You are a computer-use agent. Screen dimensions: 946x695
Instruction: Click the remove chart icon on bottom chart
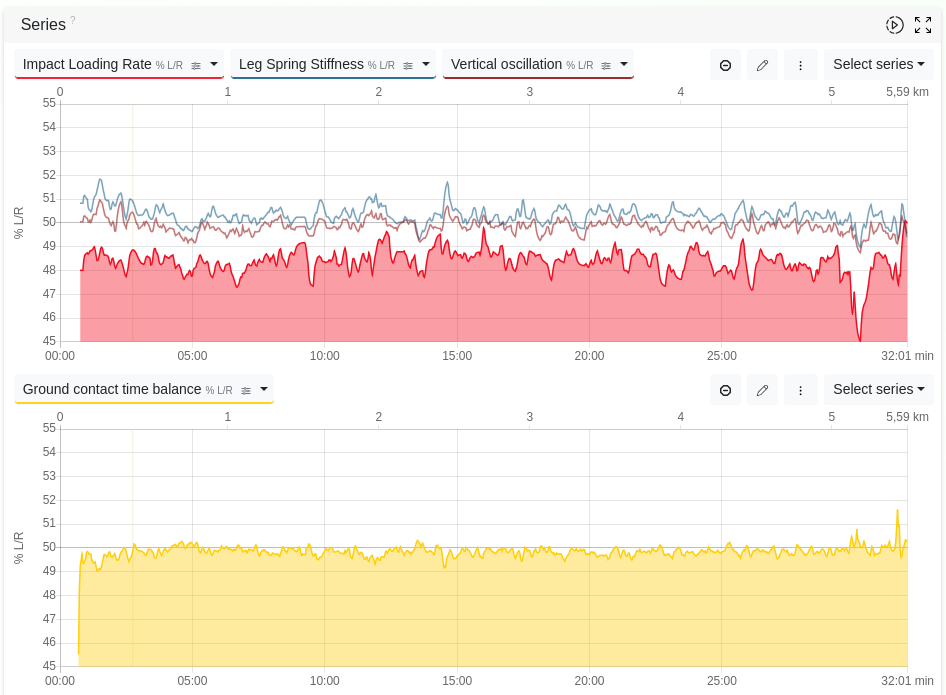coord(725,390)
